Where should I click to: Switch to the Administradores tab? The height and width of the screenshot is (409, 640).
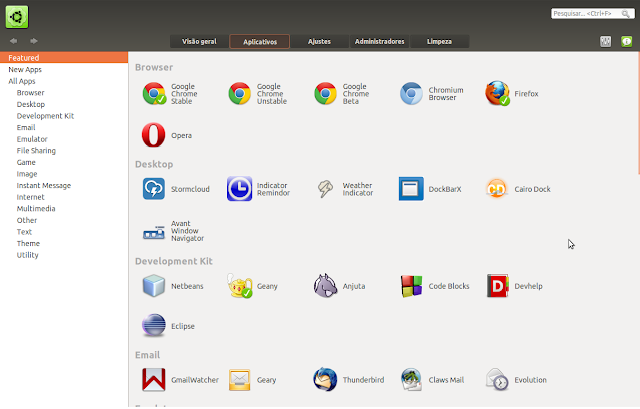[379, 42]
